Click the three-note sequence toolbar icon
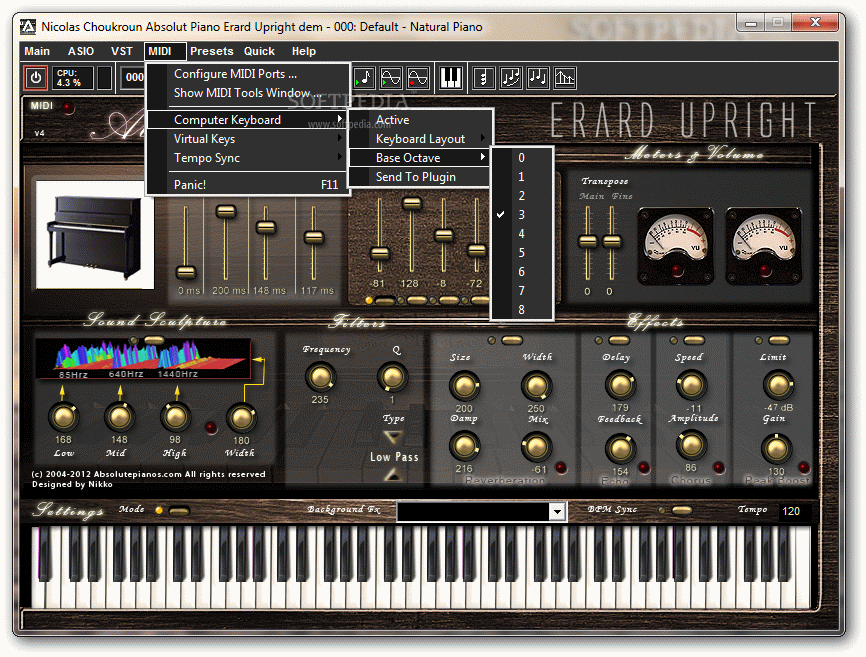 537,78
